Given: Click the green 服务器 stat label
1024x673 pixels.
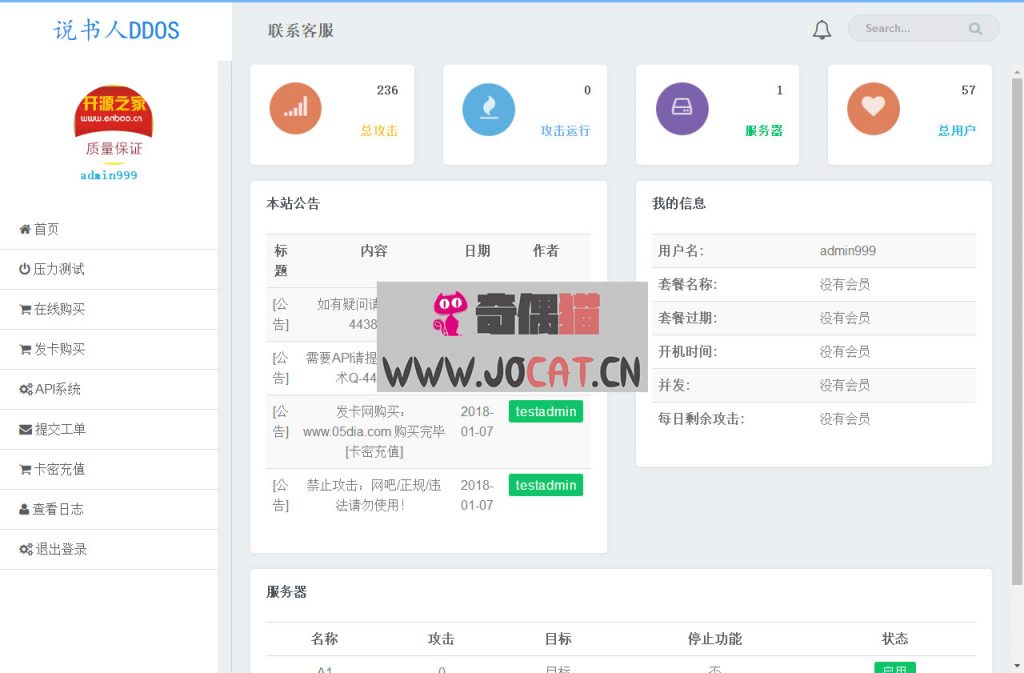Looking at the screenshot, I should coord(763,131).
